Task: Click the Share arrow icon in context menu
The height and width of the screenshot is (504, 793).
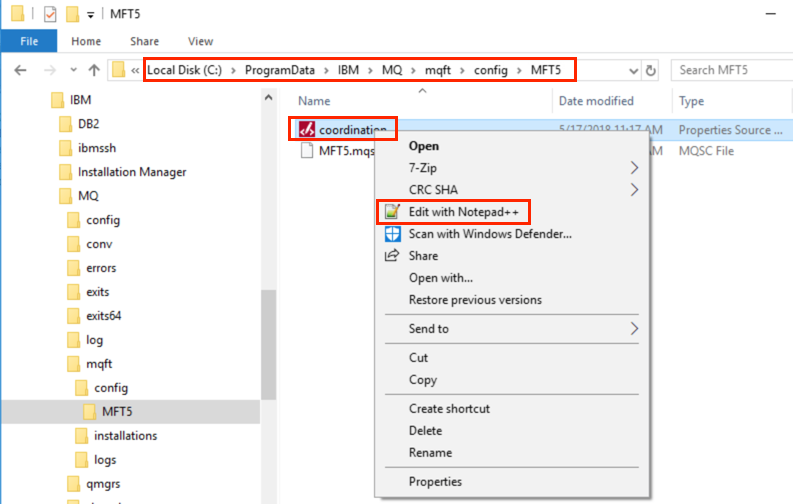Action: [x=392, y=255]
